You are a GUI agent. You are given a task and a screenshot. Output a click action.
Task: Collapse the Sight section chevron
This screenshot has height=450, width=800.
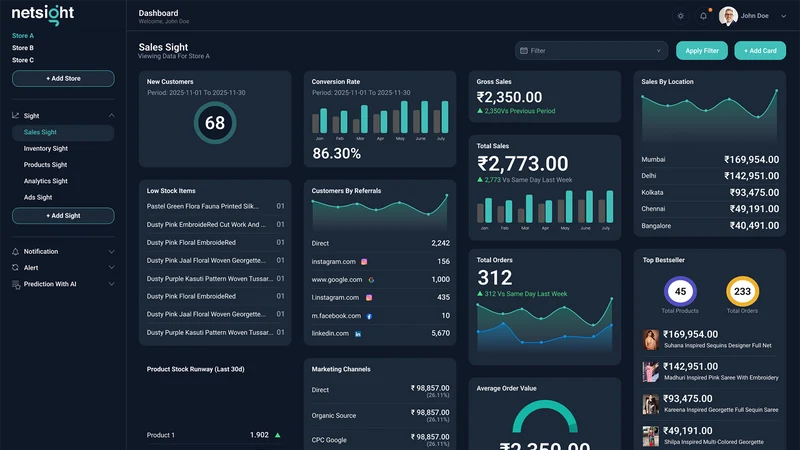(111, 116)
